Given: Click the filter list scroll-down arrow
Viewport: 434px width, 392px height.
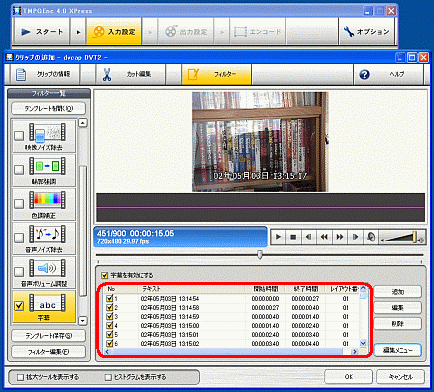Looking at the screenshot, I should 83,321.
